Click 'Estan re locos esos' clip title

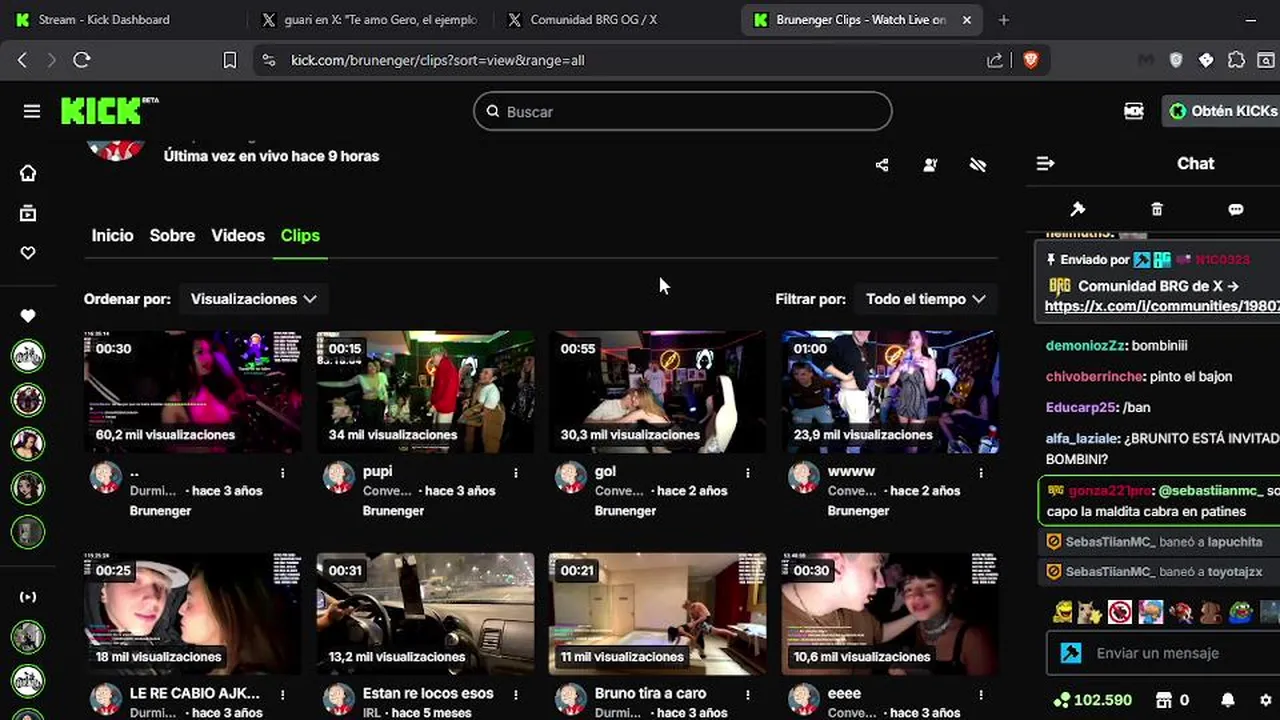point(428,693)
